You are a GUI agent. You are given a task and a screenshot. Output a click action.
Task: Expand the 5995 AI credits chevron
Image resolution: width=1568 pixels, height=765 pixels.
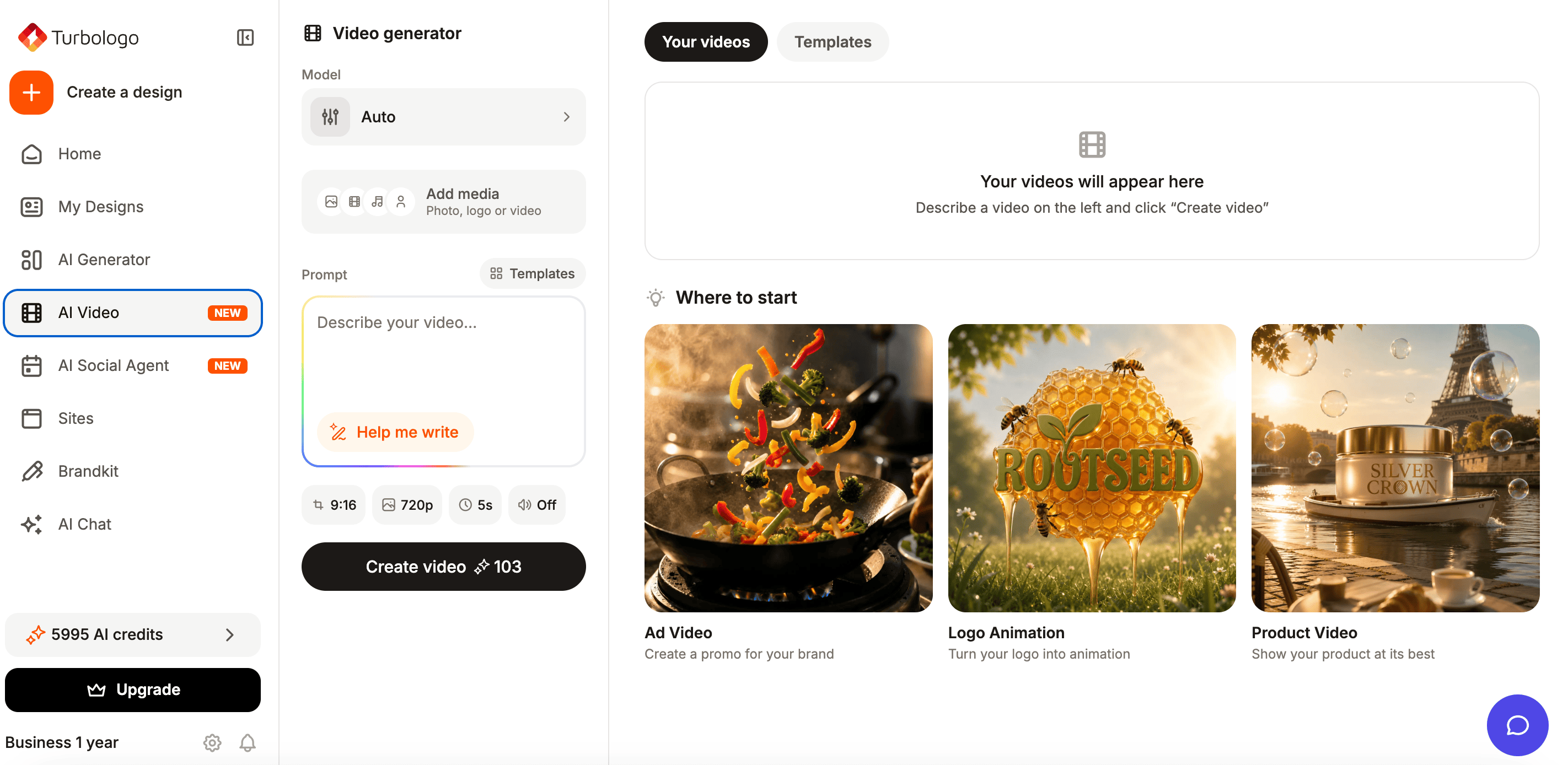click(x=229, y=635)
